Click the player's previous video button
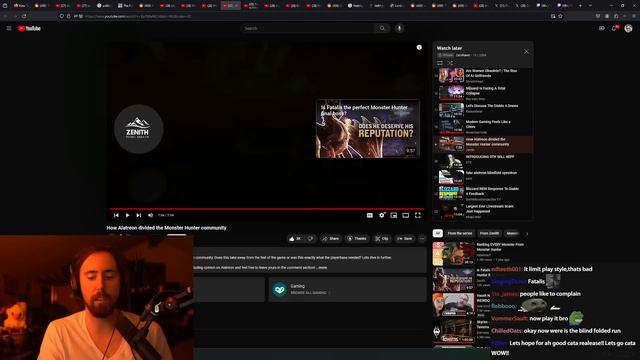The width and height of the screenshot is (640, 360). 116,215
